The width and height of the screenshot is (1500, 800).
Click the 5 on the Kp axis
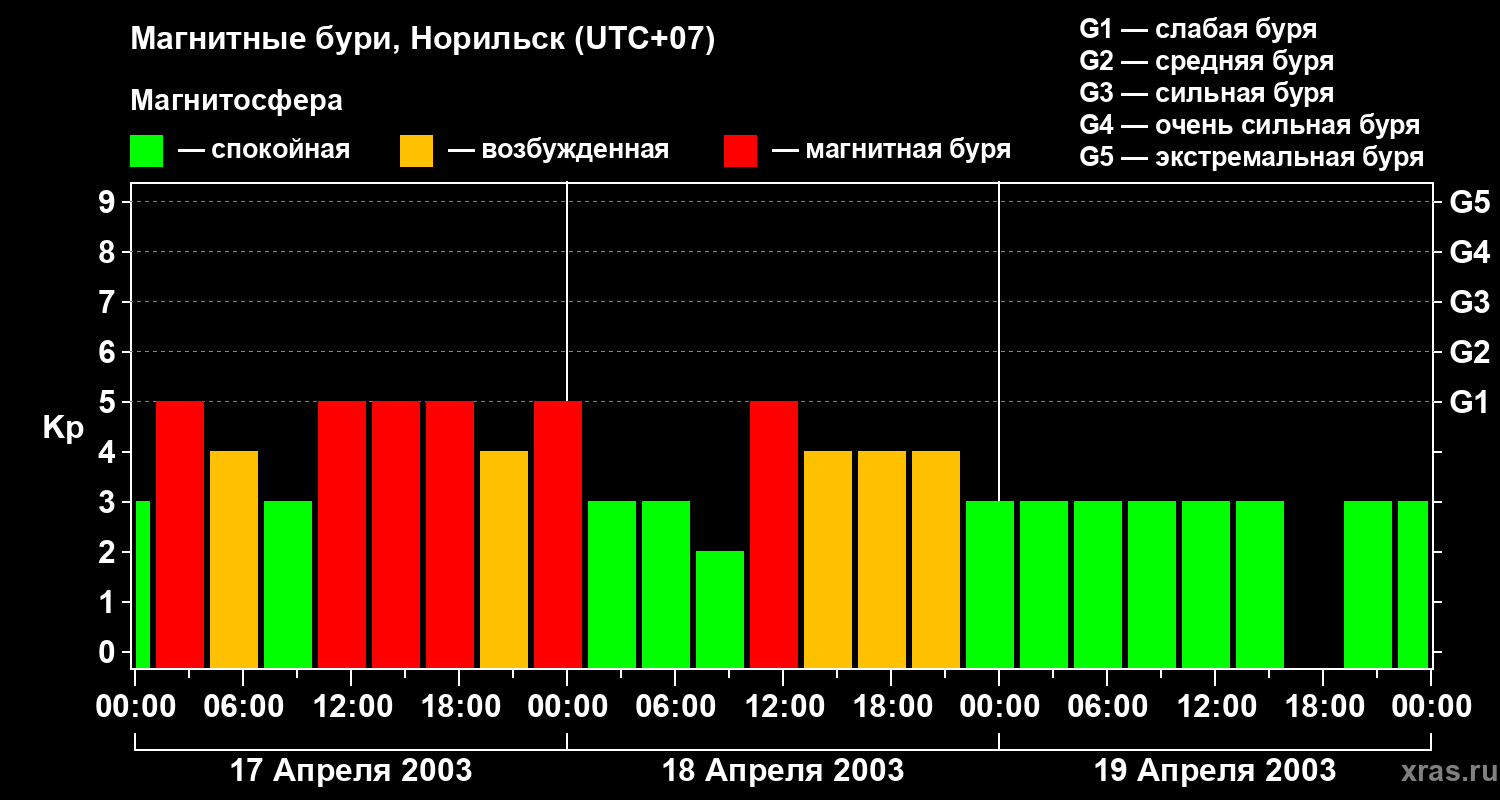tap(109, 402)
